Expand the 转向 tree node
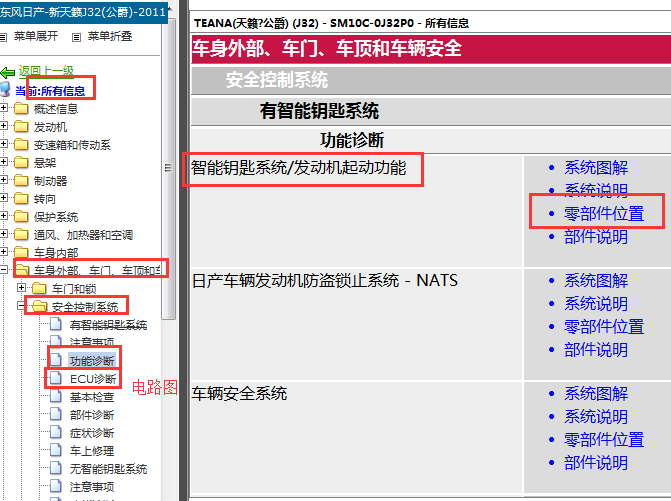671x501 pixels. point(3,197)
